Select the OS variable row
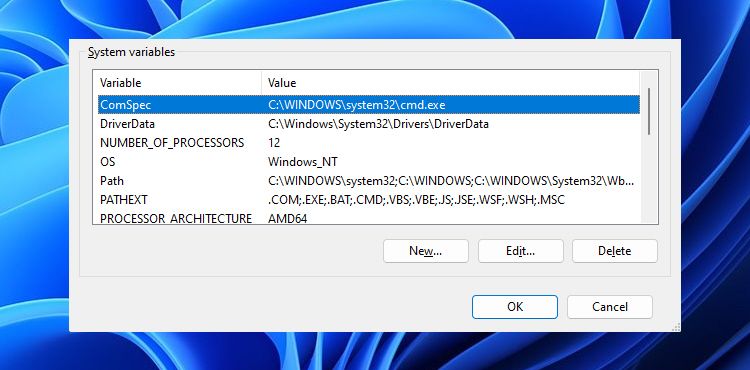The image size is (750, 370). click(369, 162)
